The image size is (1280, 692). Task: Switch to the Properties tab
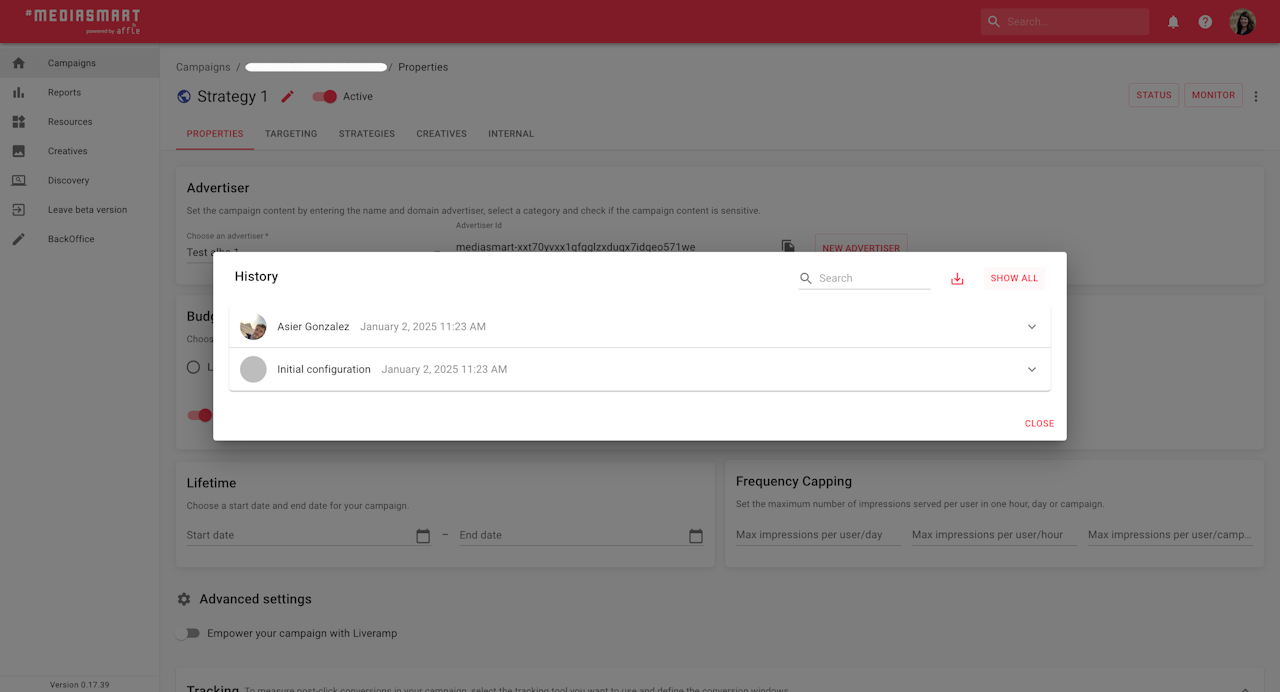215,134
